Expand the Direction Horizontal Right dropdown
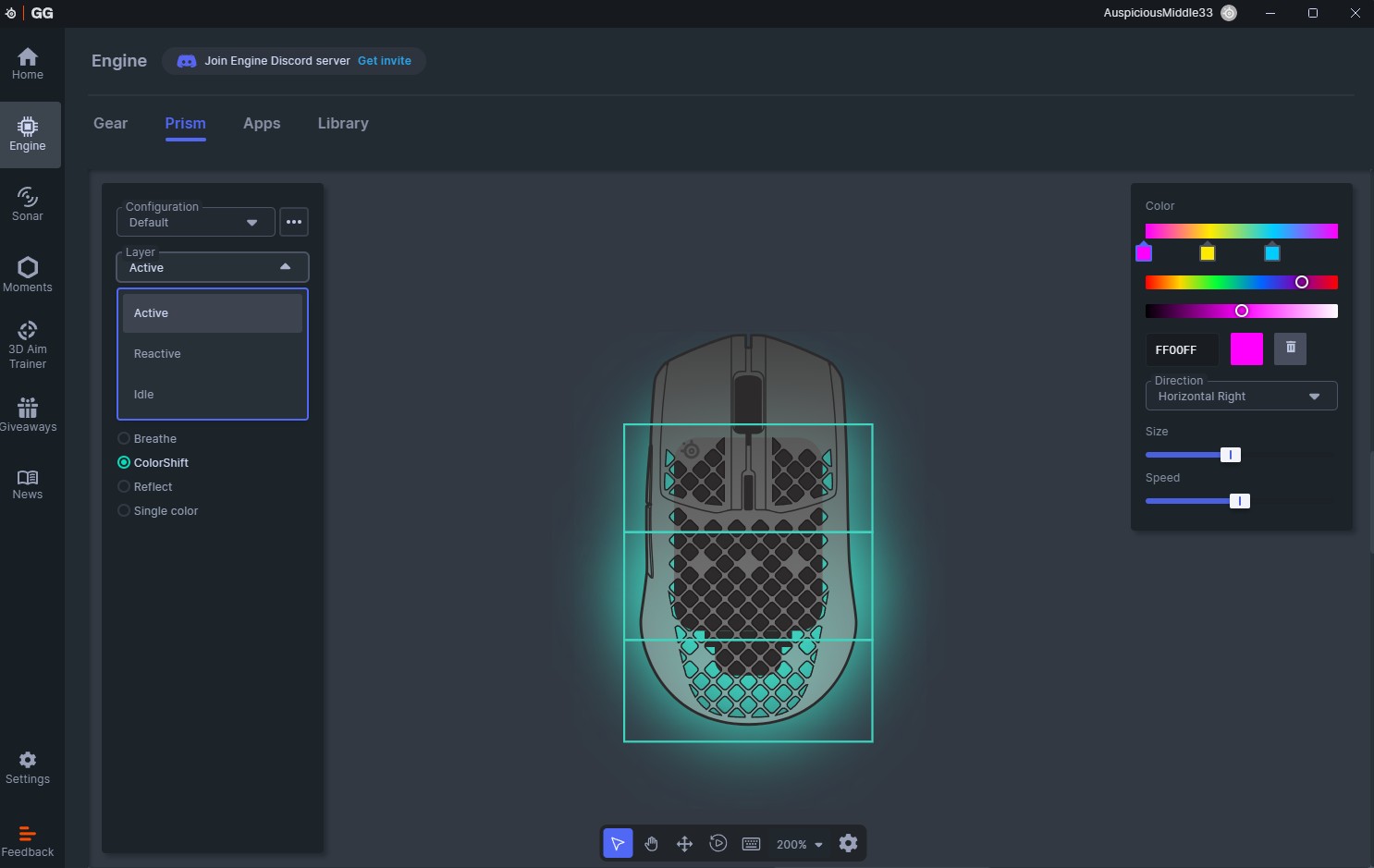 tap(1240, 396)
